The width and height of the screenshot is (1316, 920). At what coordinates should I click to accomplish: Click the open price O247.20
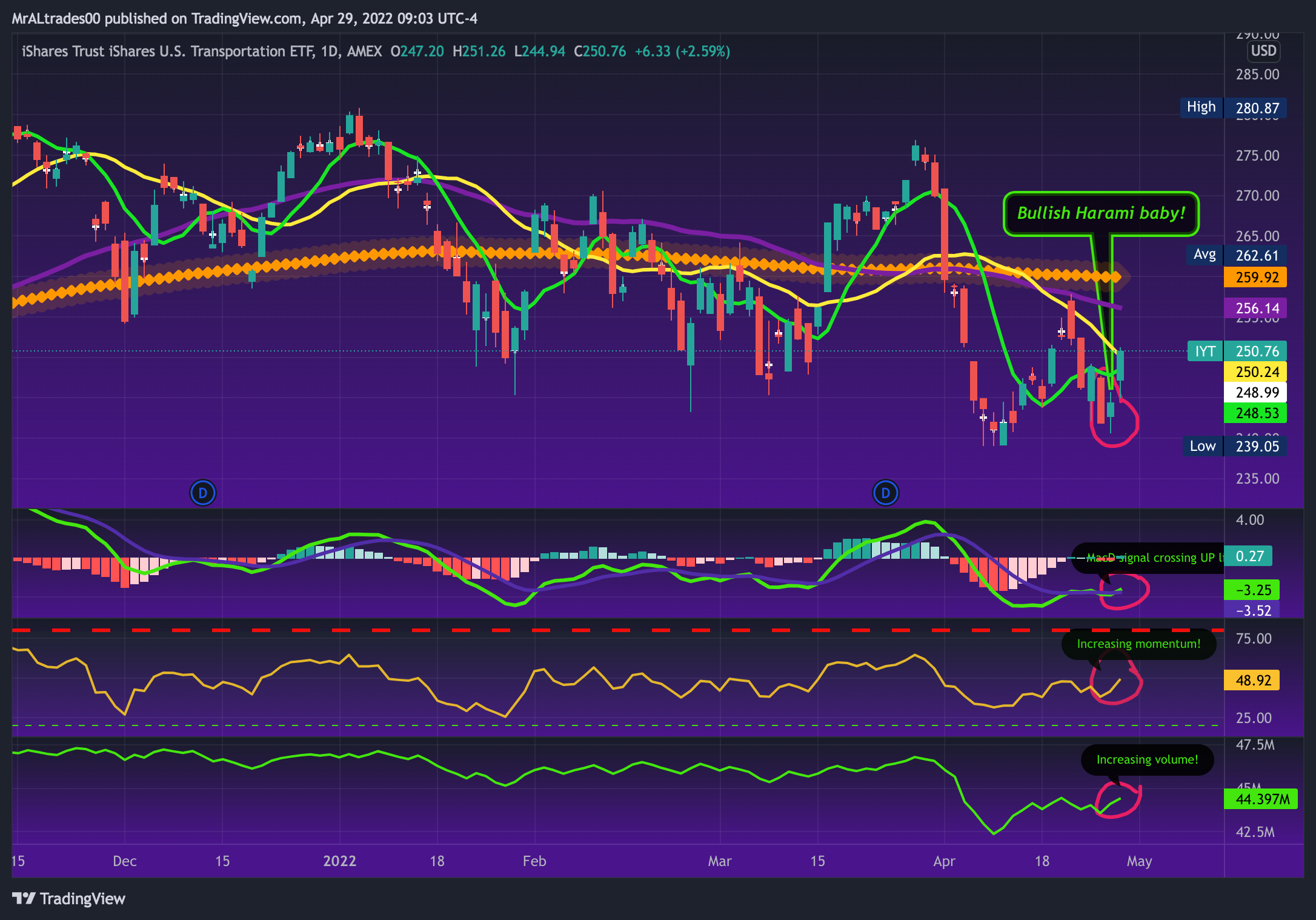[417, 52]
